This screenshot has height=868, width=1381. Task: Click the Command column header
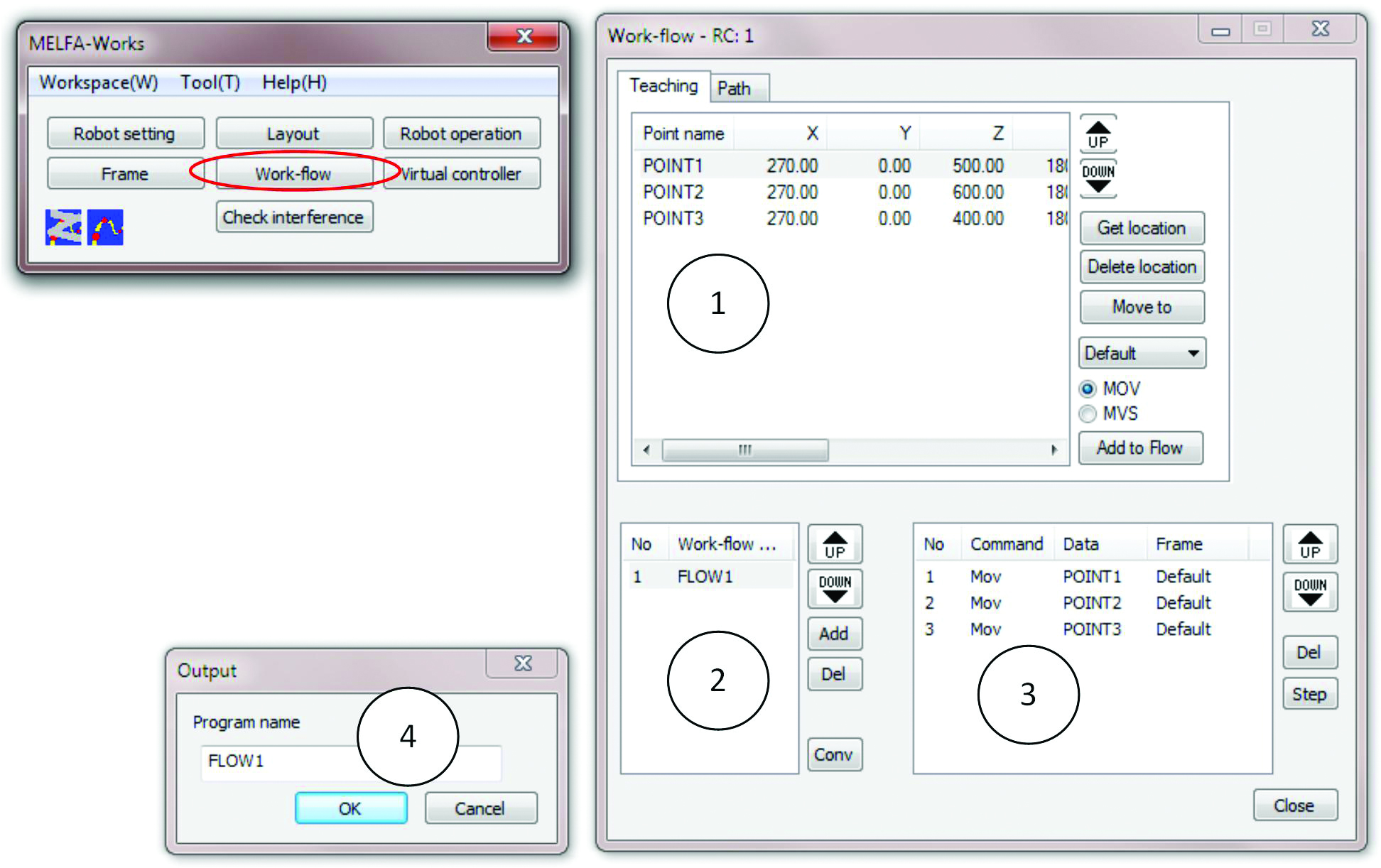click(1007, 544)
